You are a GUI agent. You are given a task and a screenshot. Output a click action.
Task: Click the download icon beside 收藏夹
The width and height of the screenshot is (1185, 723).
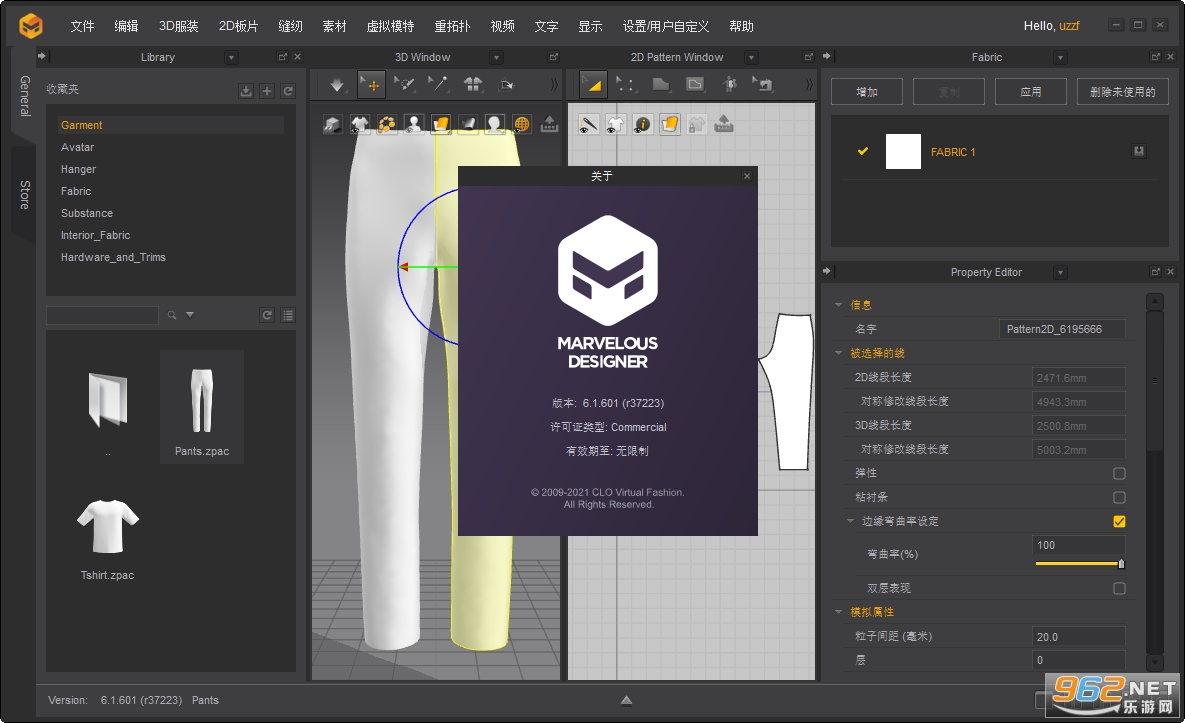tap(246, 91)
